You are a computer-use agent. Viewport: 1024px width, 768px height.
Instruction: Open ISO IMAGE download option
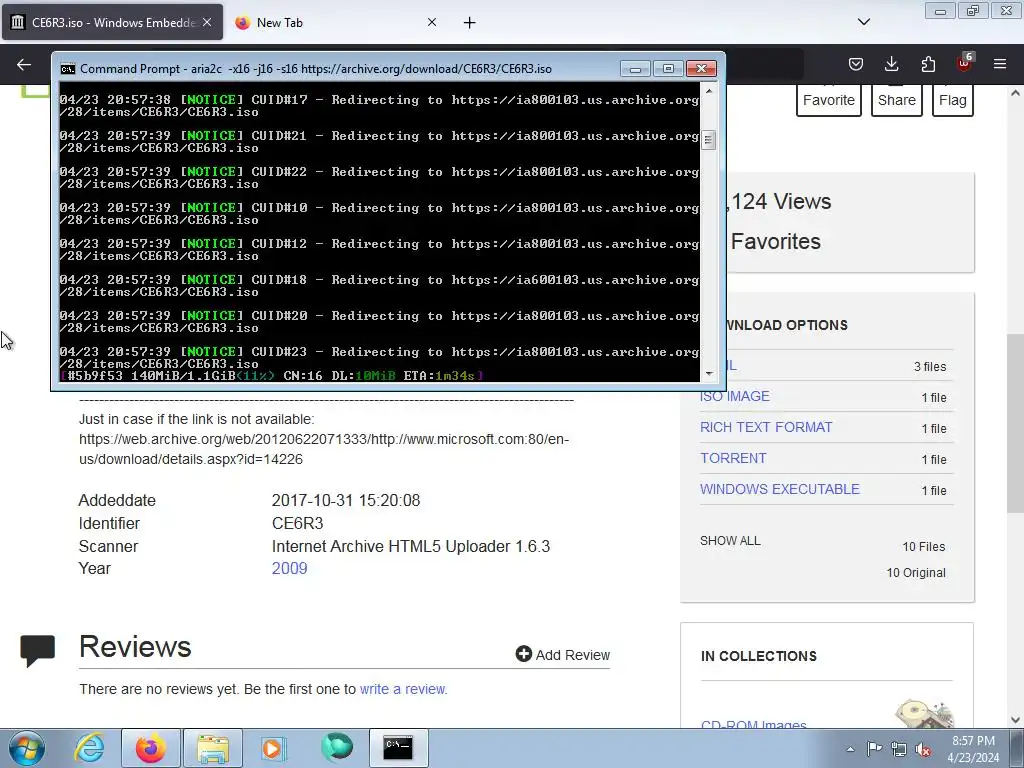click(735, 396)
